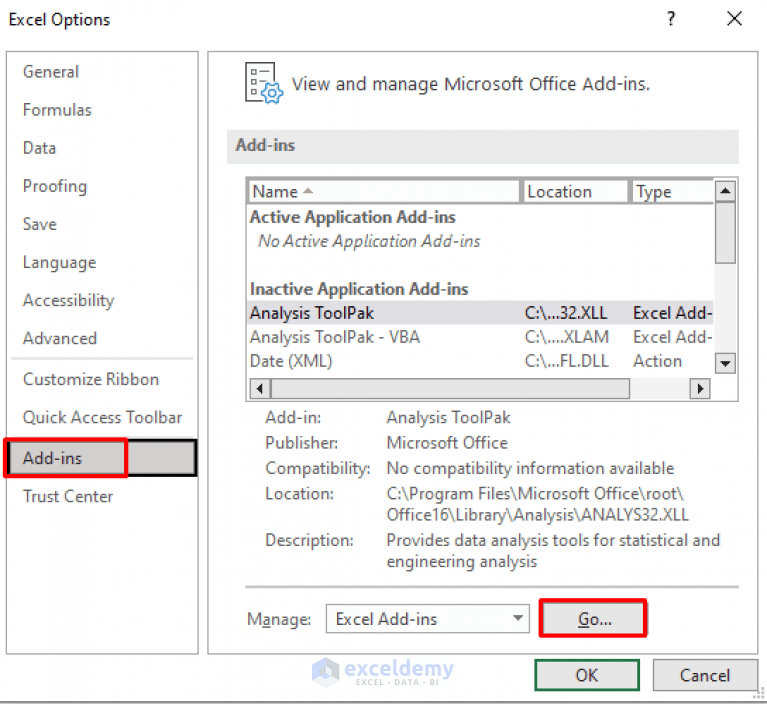
Task: Click the horizontal scroll left arrow
Action: pos(260,389)
